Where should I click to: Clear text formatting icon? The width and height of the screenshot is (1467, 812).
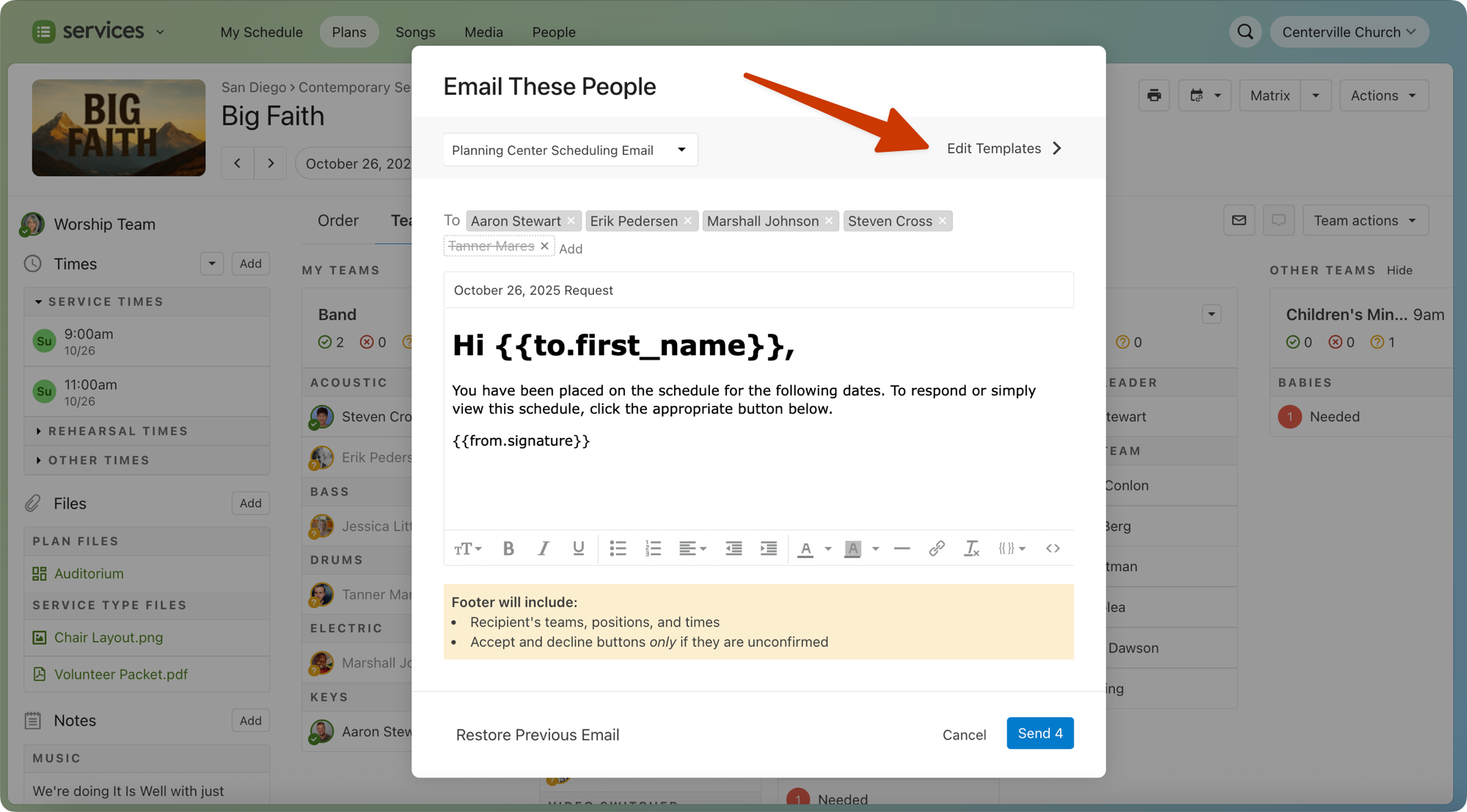[971, 549]
